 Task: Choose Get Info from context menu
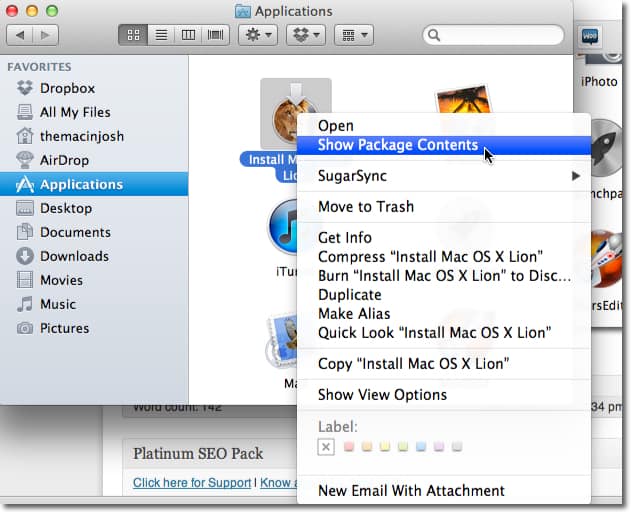coord(444,238)
